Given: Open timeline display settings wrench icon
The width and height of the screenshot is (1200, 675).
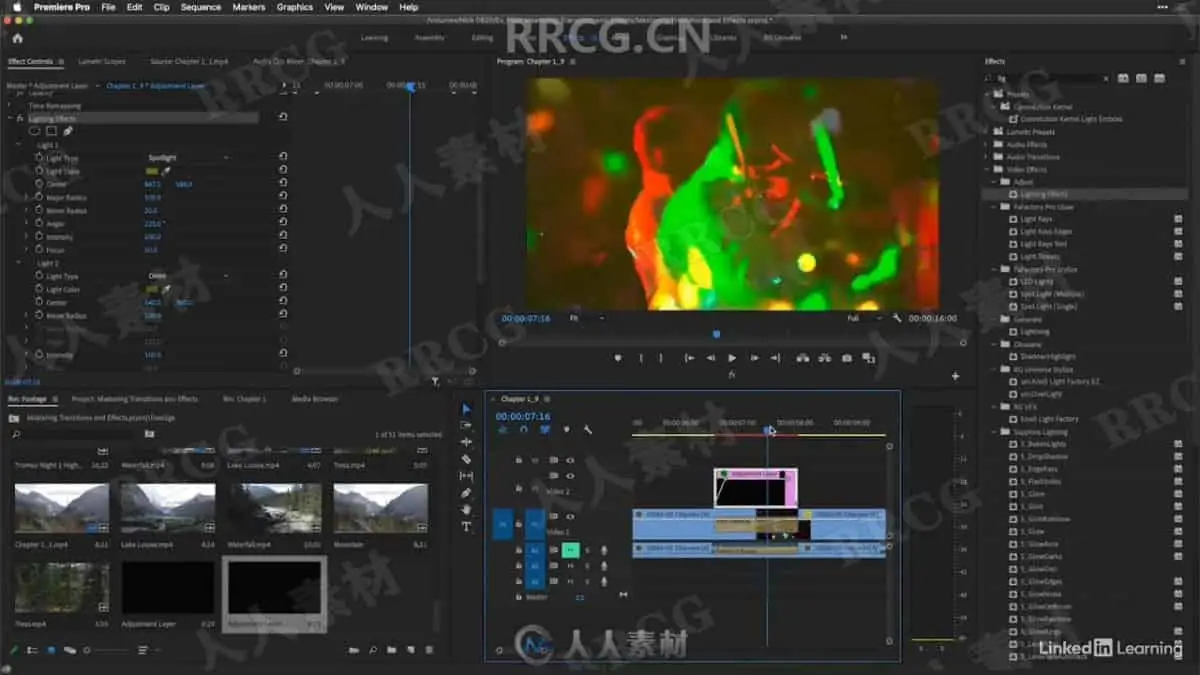Looking at the screenshot, I should pyautogui.click(x=588, y=430).
